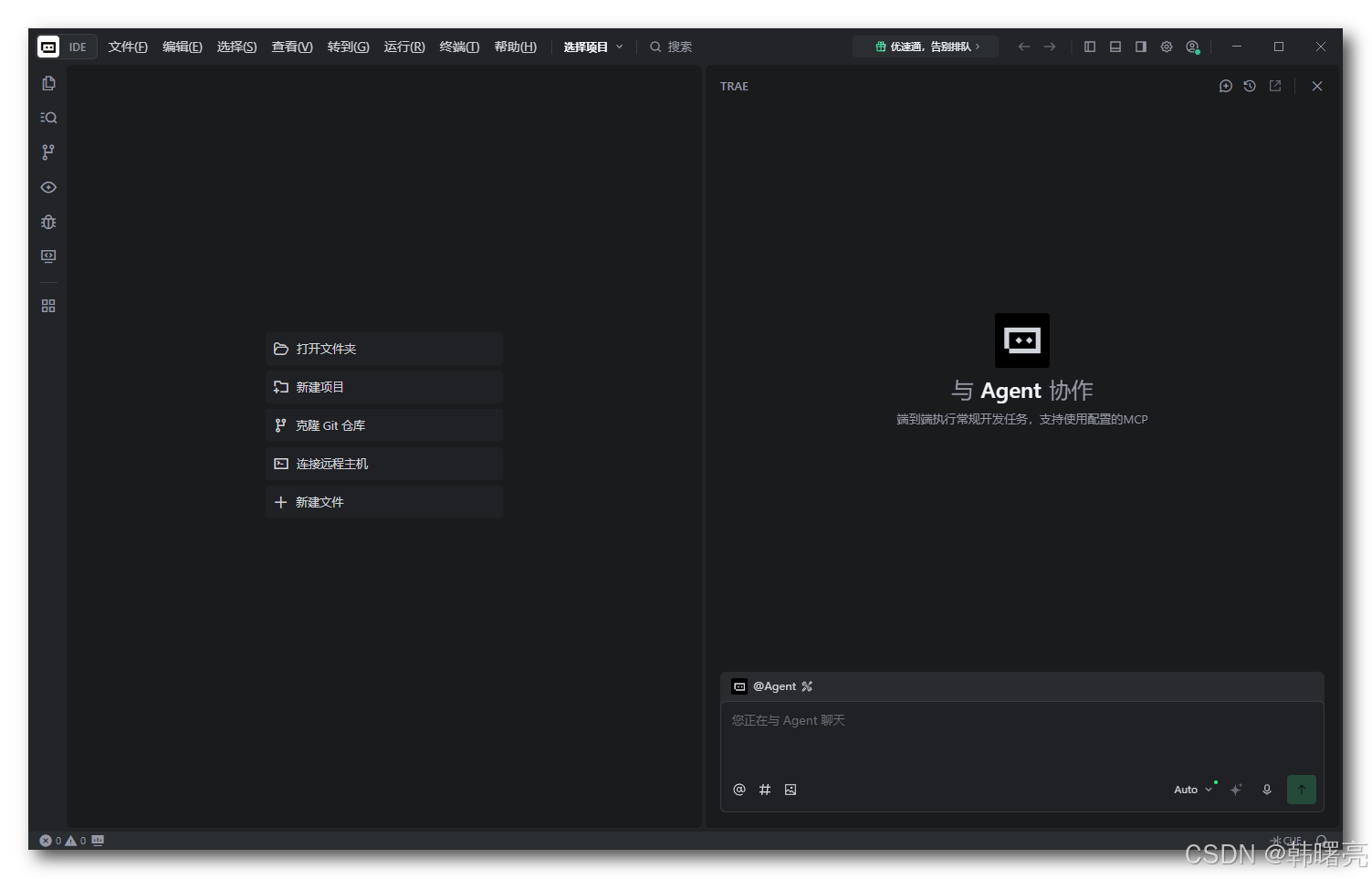Open errors and warnings status indicator

(x=63, y=841)
